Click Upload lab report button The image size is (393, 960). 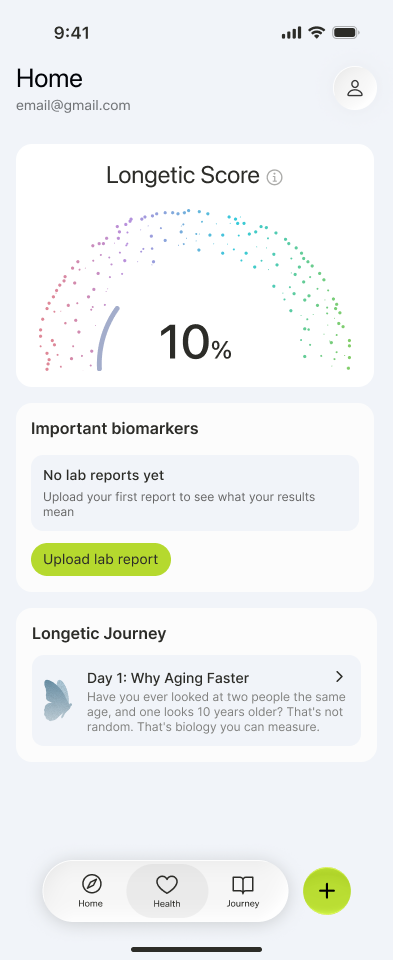click(101, 560)
